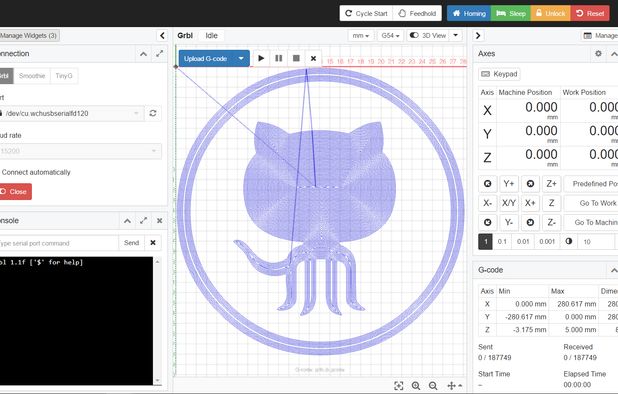The image size is (618, 394).
Task: Reset the controller
Action: (x=590, y=13)
